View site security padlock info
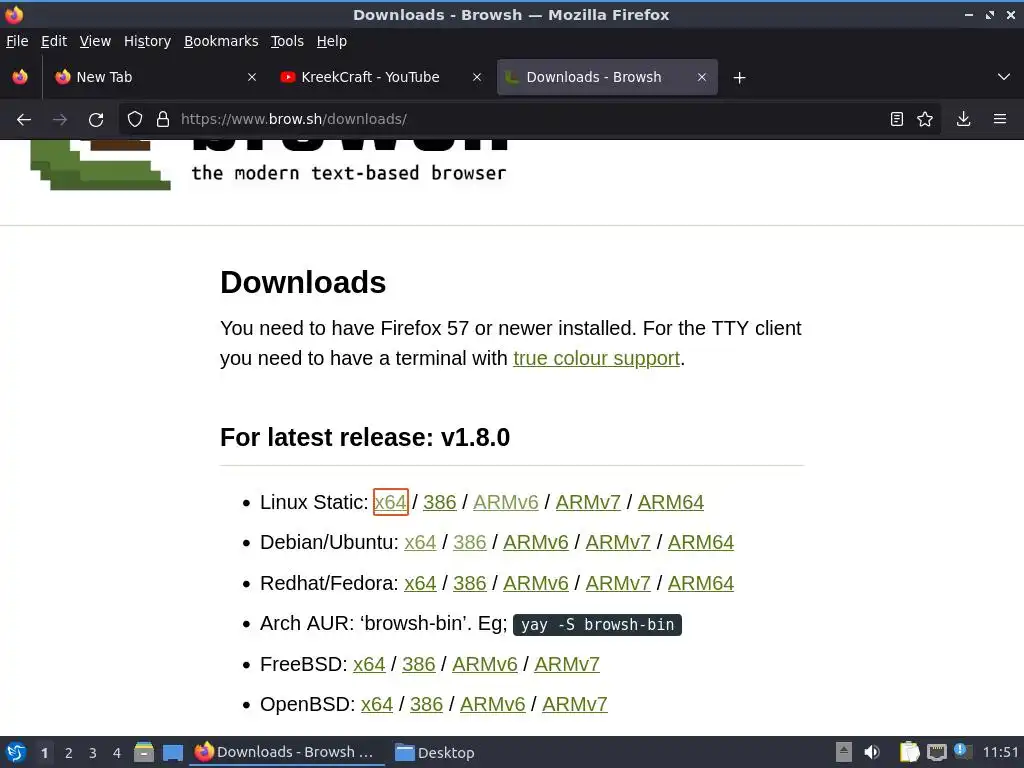This screenshot has width=1024, height=768. (163, 119)
